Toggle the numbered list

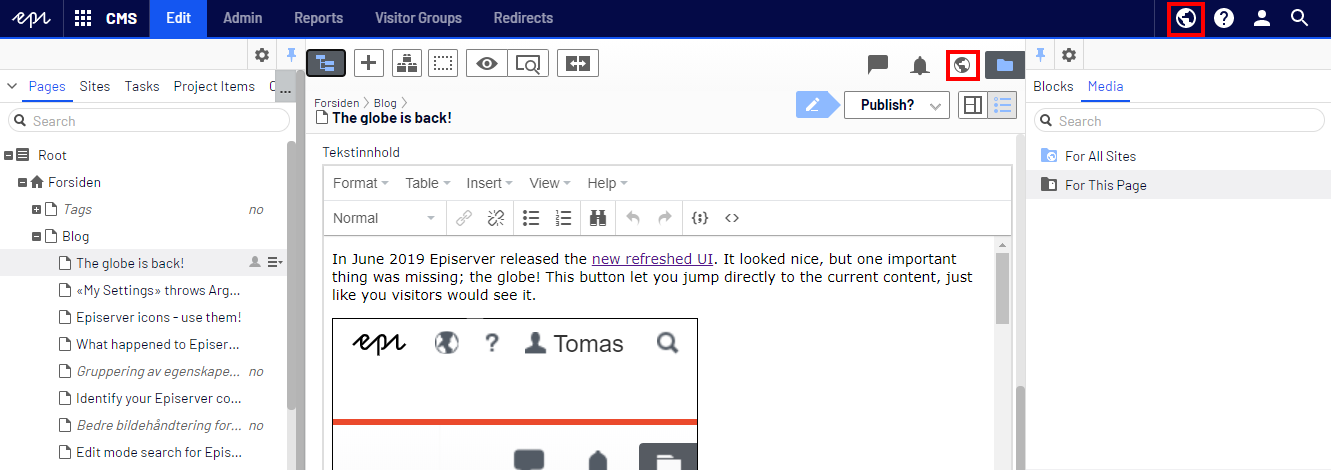[563, 218]
